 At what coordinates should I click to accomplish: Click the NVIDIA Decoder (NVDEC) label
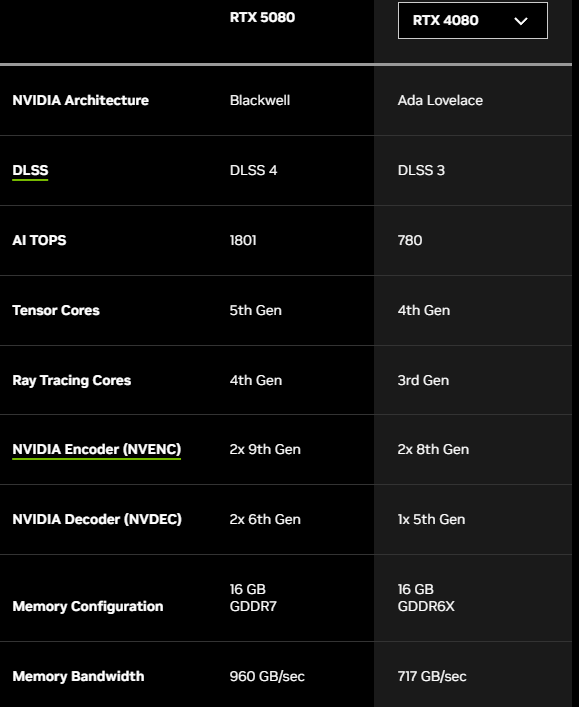coord(97,519)
